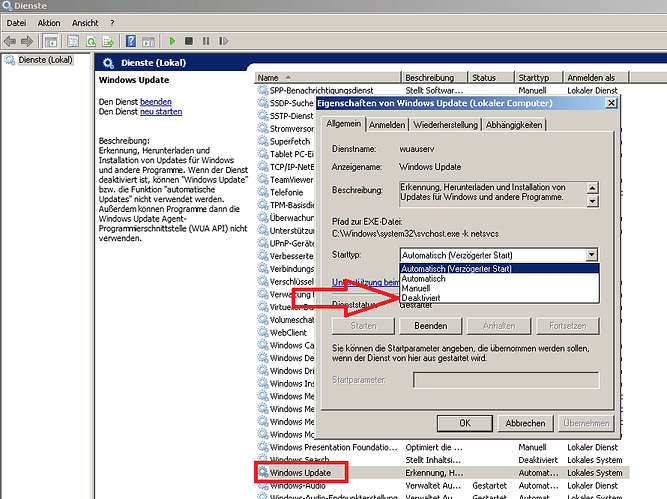Select the Windows-Audio service row
The width and height of the screenshot is (667, 499).
pos(442,485)
